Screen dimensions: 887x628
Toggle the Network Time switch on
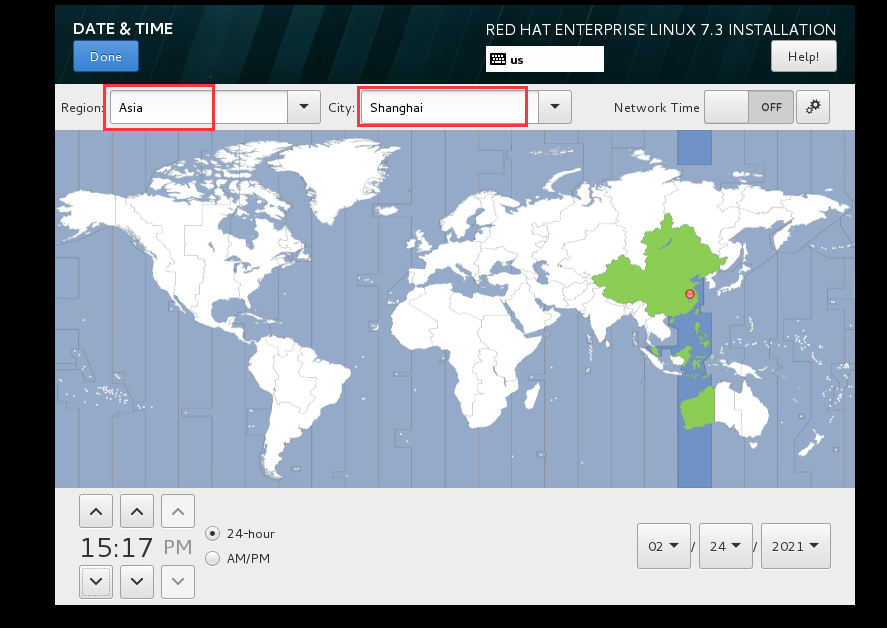point(748,107)
